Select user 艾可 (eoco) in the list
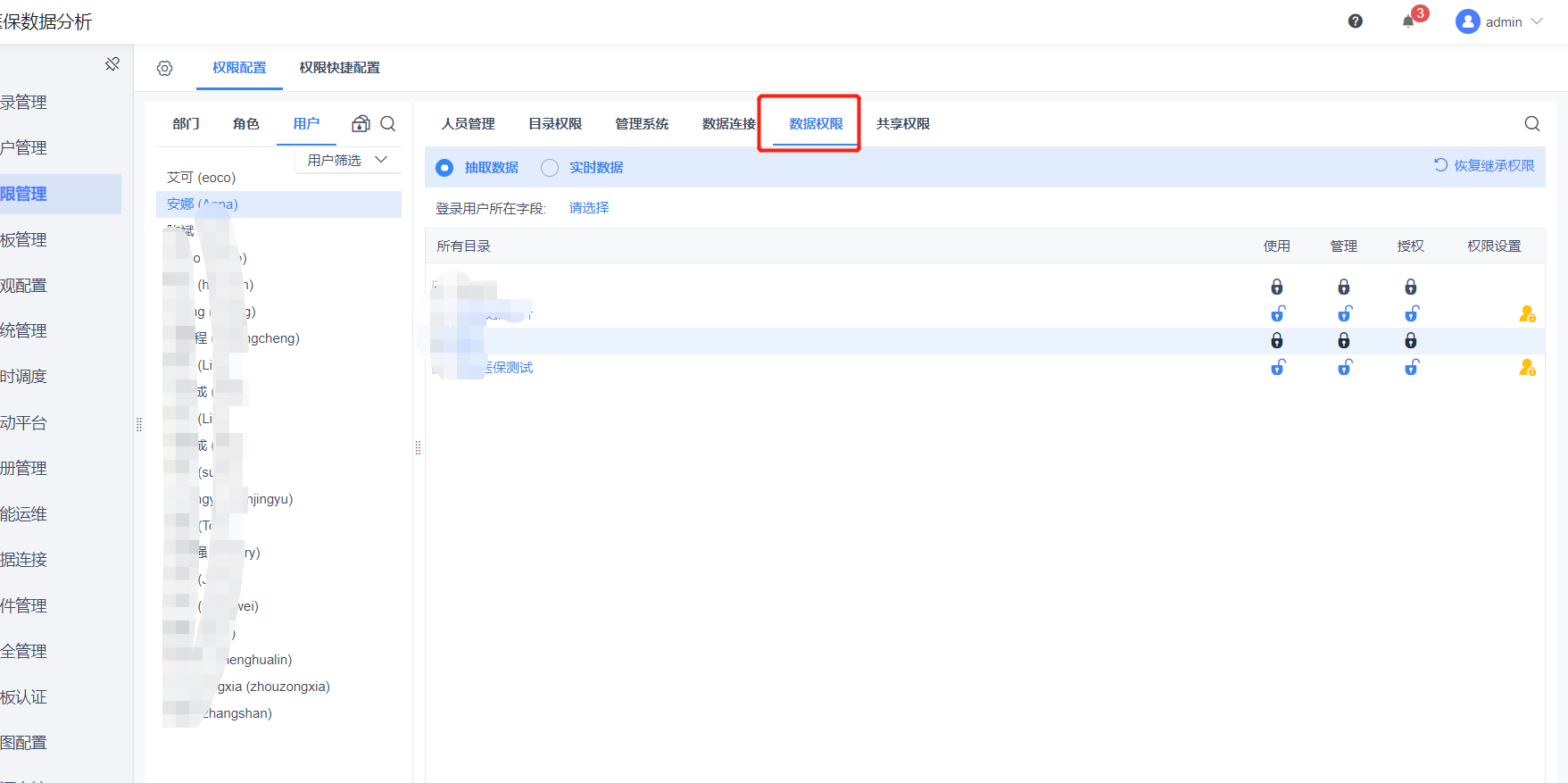Screen dimensions: 1568x783 202,178
